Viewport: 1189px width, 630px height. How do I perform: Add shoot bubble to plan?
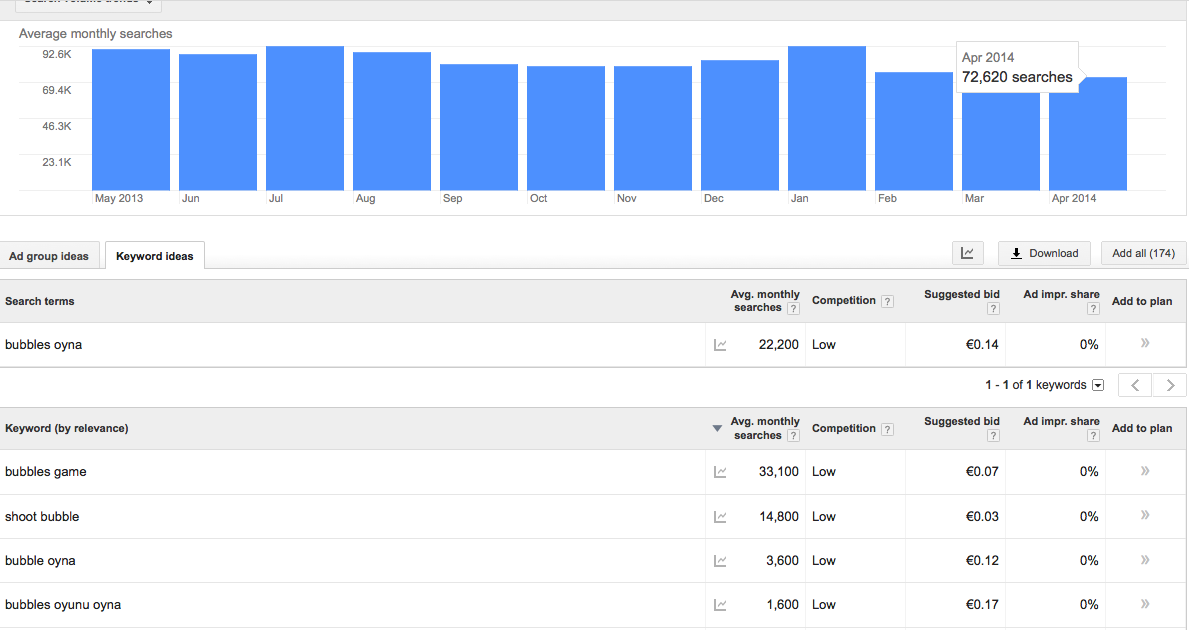(1144, 516)
